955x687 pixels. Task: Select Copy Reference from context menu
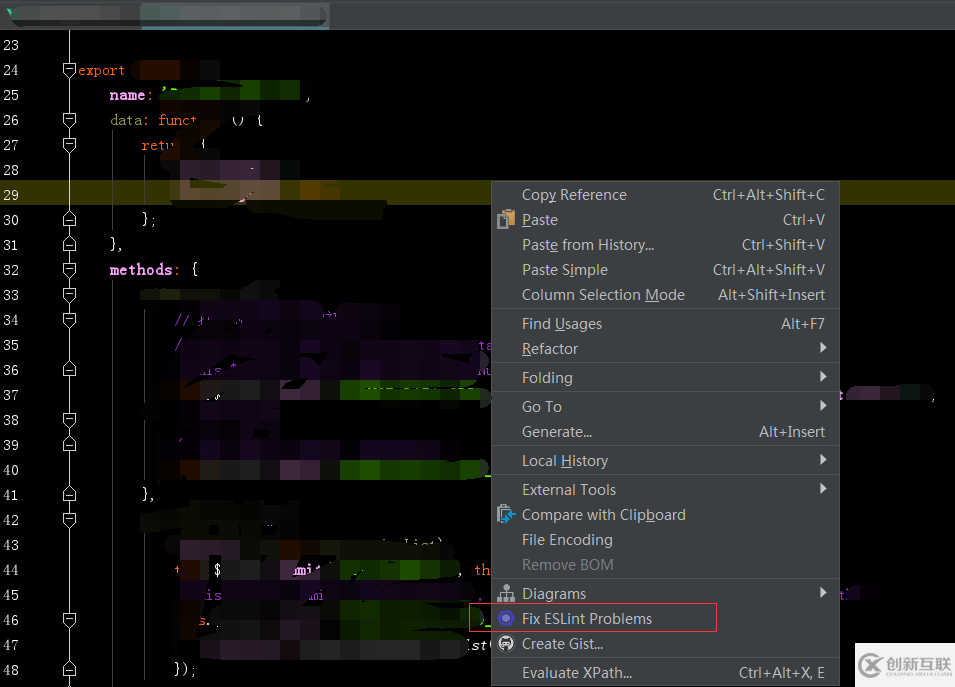pyautogui.click(x=665, y=195)
